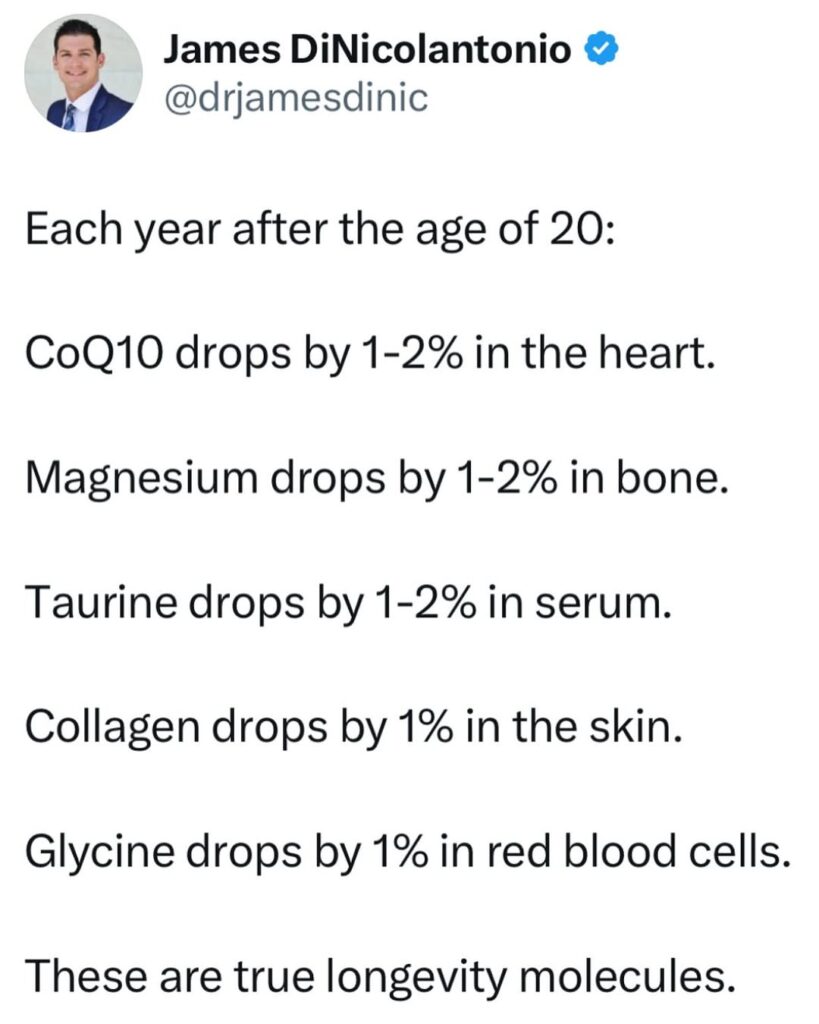
Task: Click the 1% figure in the Collagen line
Action: click(x=423, y=728)
